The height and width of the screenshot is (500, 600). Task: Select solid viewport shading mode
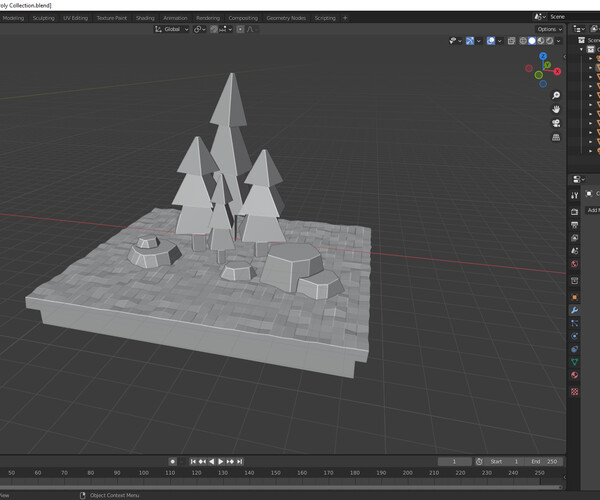click(531, 41)
